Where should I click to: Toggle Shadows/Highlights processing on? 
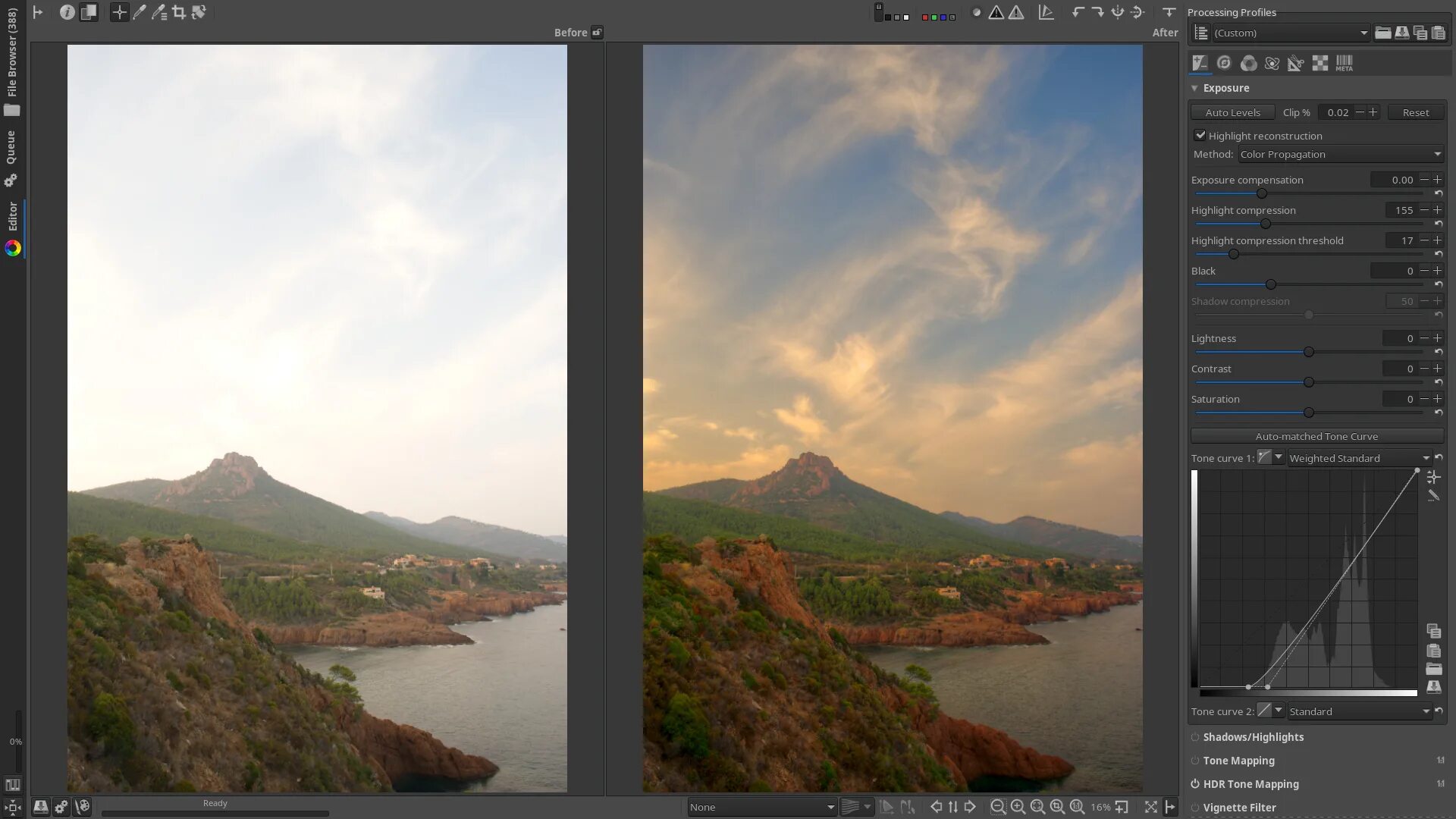tap(1195, 737)
